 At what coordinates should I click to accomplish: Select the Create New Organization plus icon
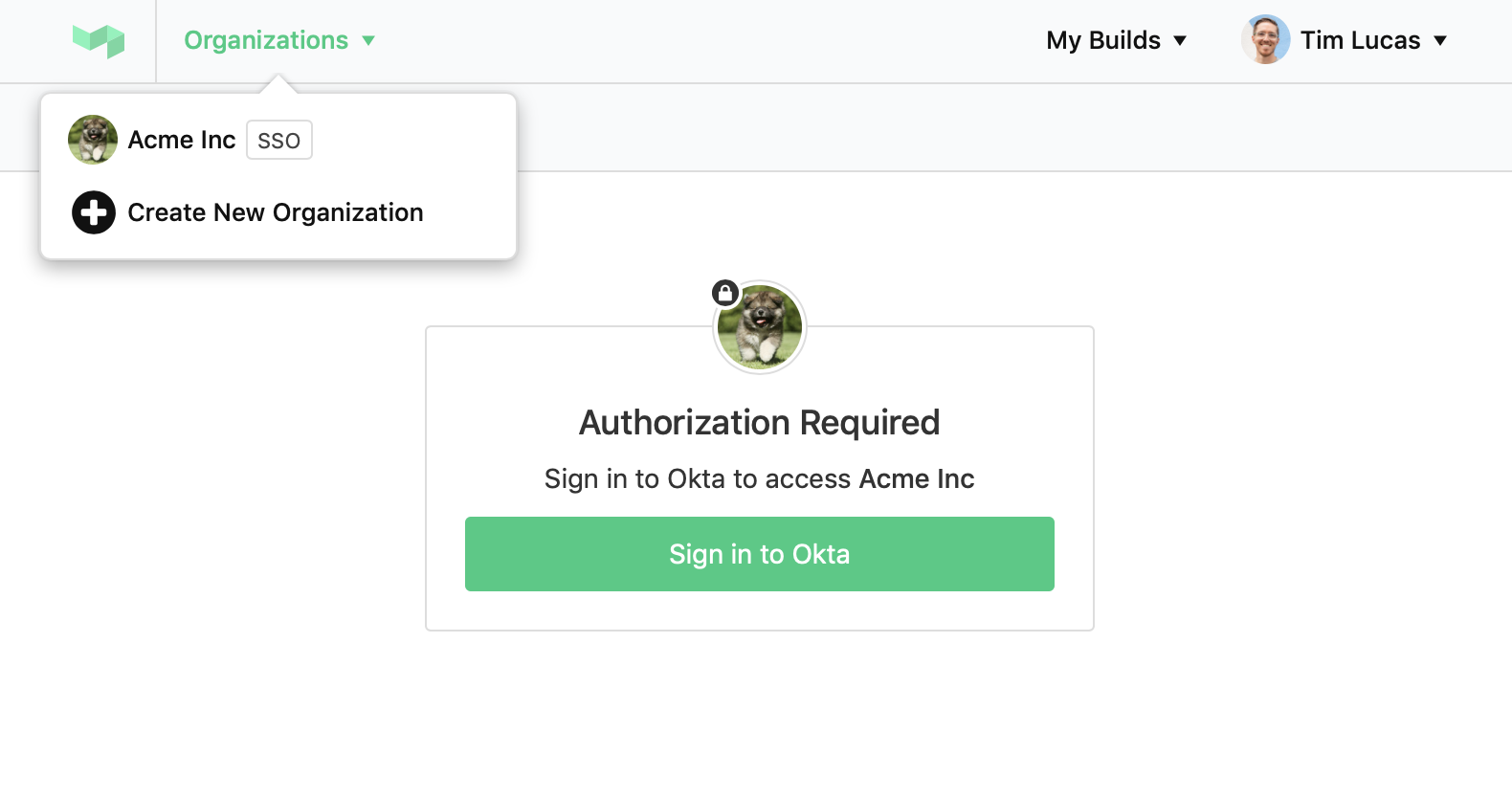point(93,212)
